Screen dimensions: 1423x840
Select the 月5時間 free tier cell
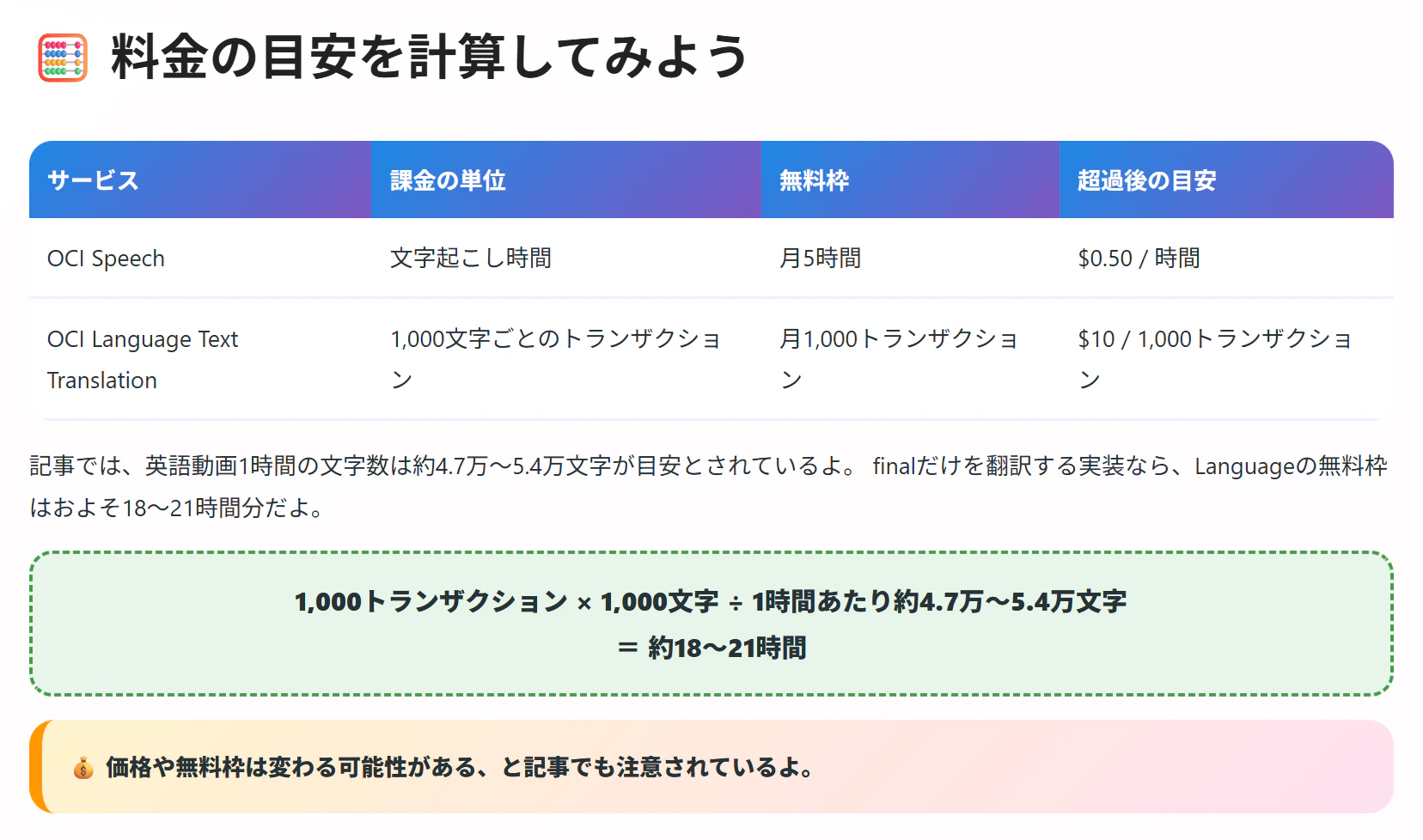tap(910, 258)
